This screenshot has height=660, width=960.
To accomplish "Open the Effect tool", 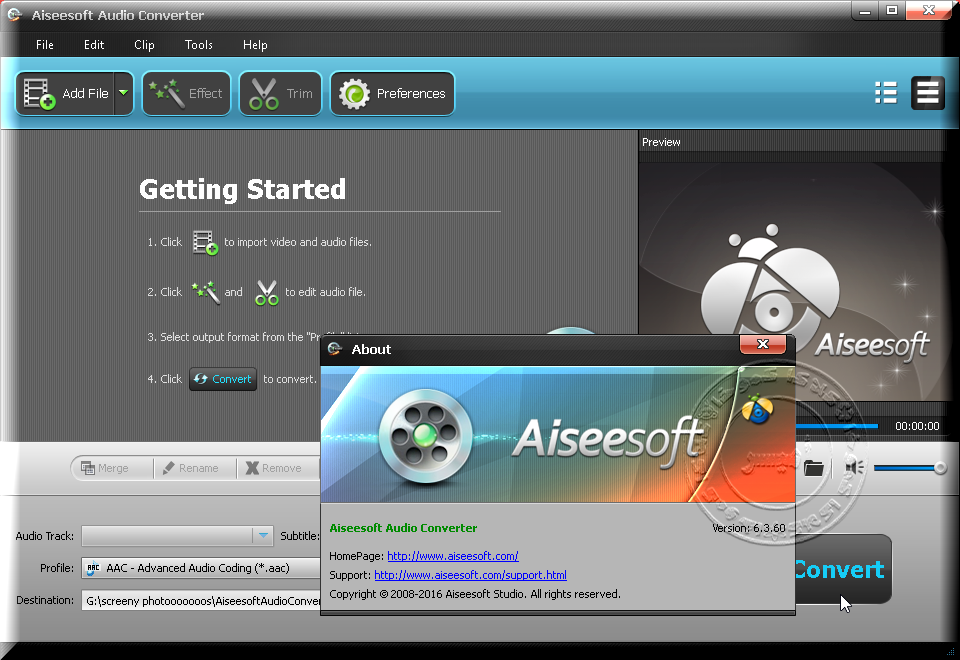I will (x=186, y=94).
